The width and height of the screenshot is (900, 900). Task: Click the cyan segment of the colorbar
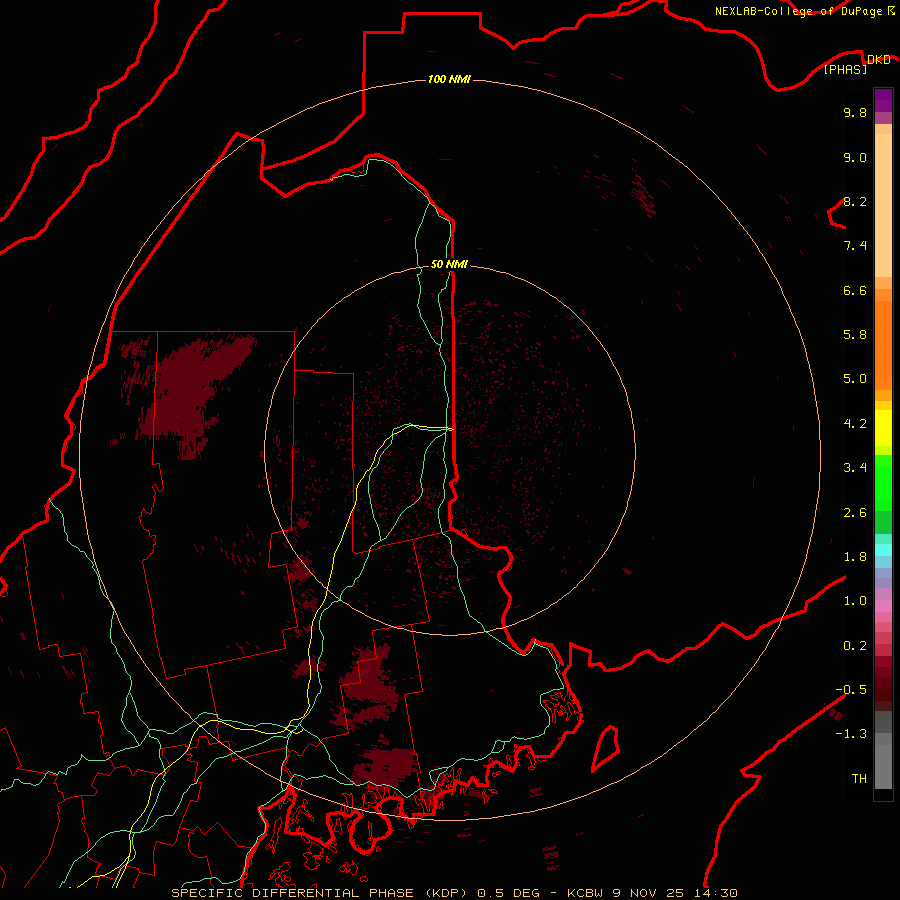(883, 550)
